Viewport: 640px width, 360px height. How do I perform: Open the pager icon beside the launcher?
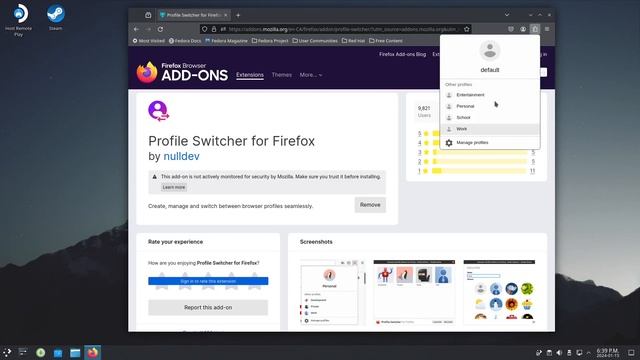[x=23, y=352]
